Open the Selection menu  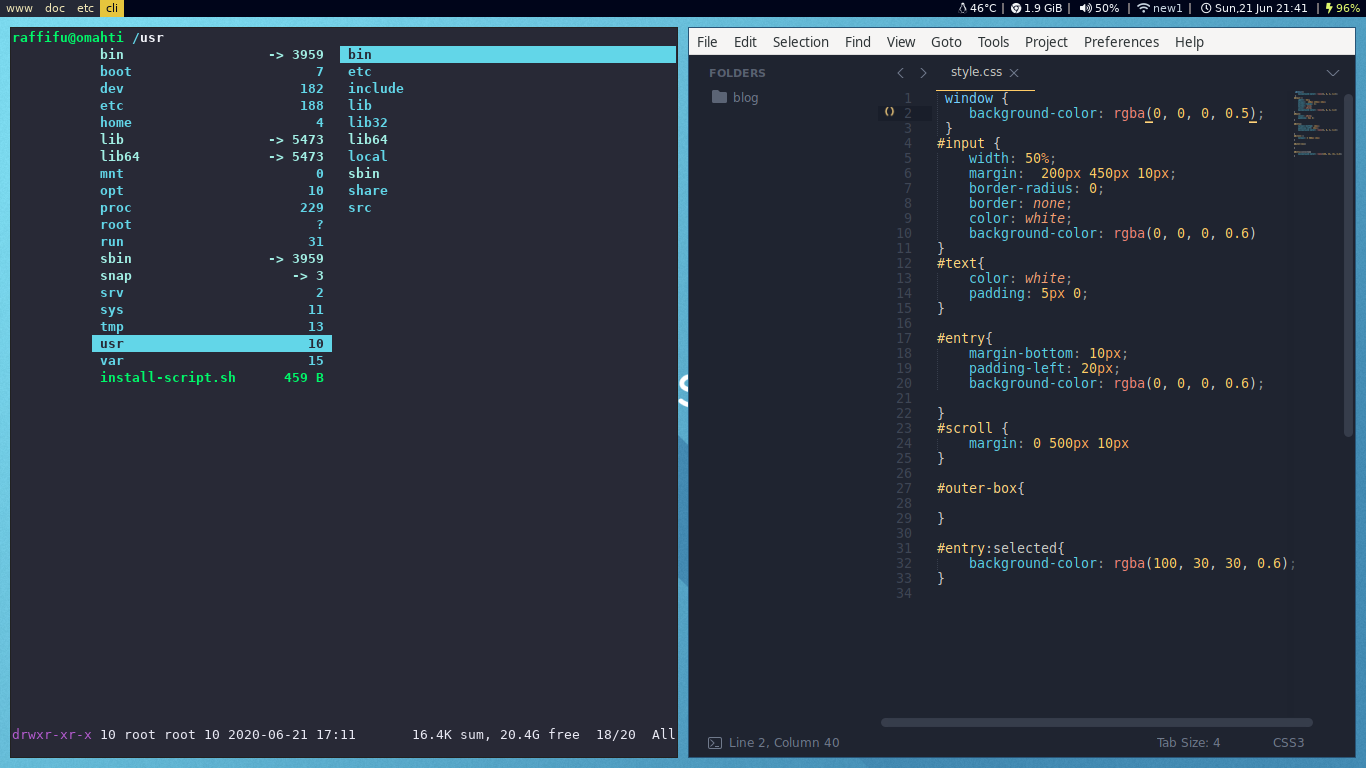pos(801,42)
